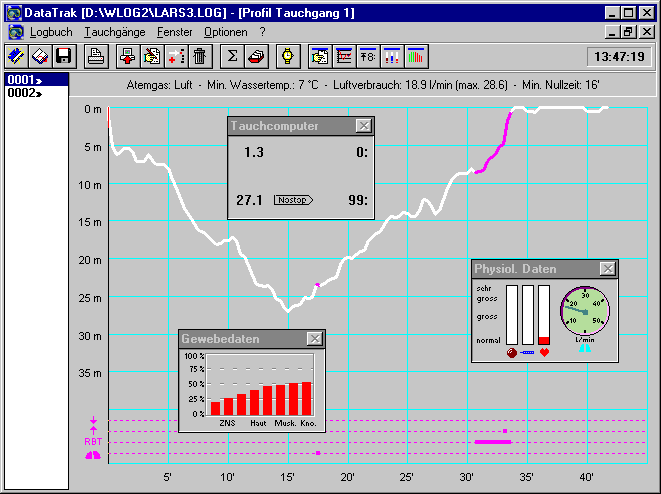The image size is (661, 494).
Task: Click the 13:47:19 clock display
Action: pos(619,56)
